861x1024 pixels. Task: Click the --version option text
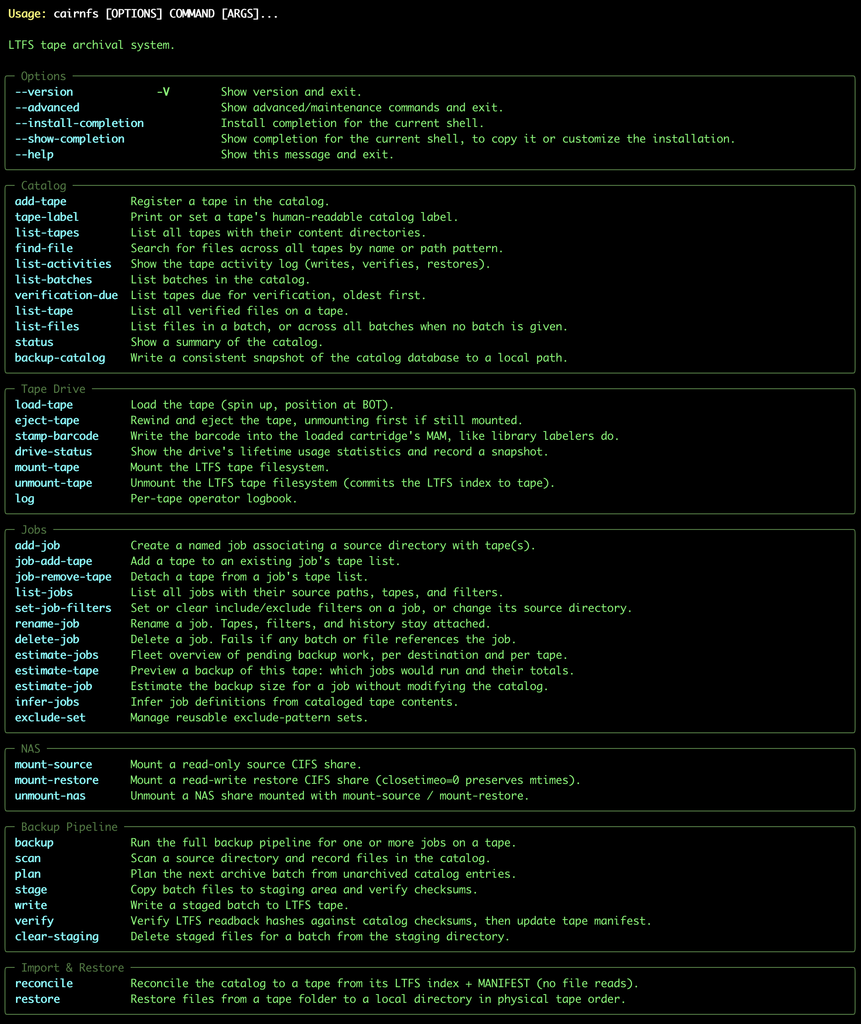coord(44,92)
